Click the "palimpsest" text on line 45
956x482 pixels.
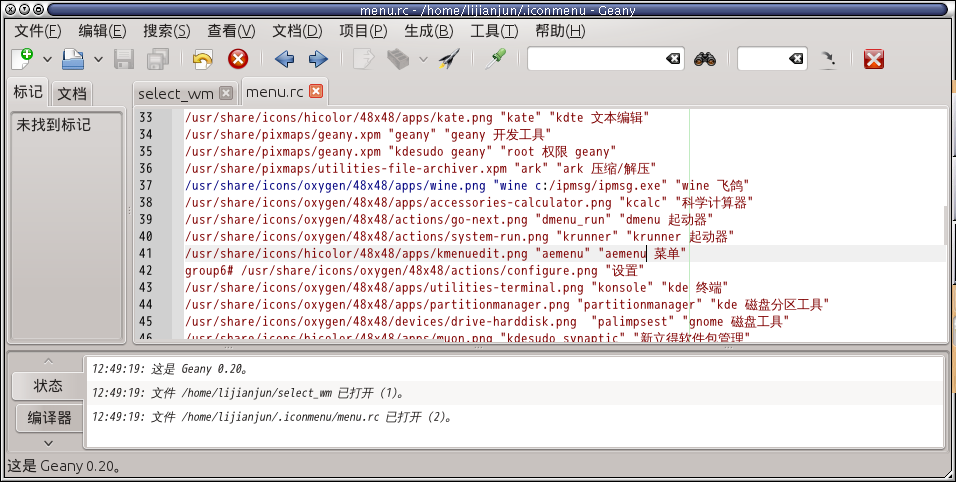point(633,322)
